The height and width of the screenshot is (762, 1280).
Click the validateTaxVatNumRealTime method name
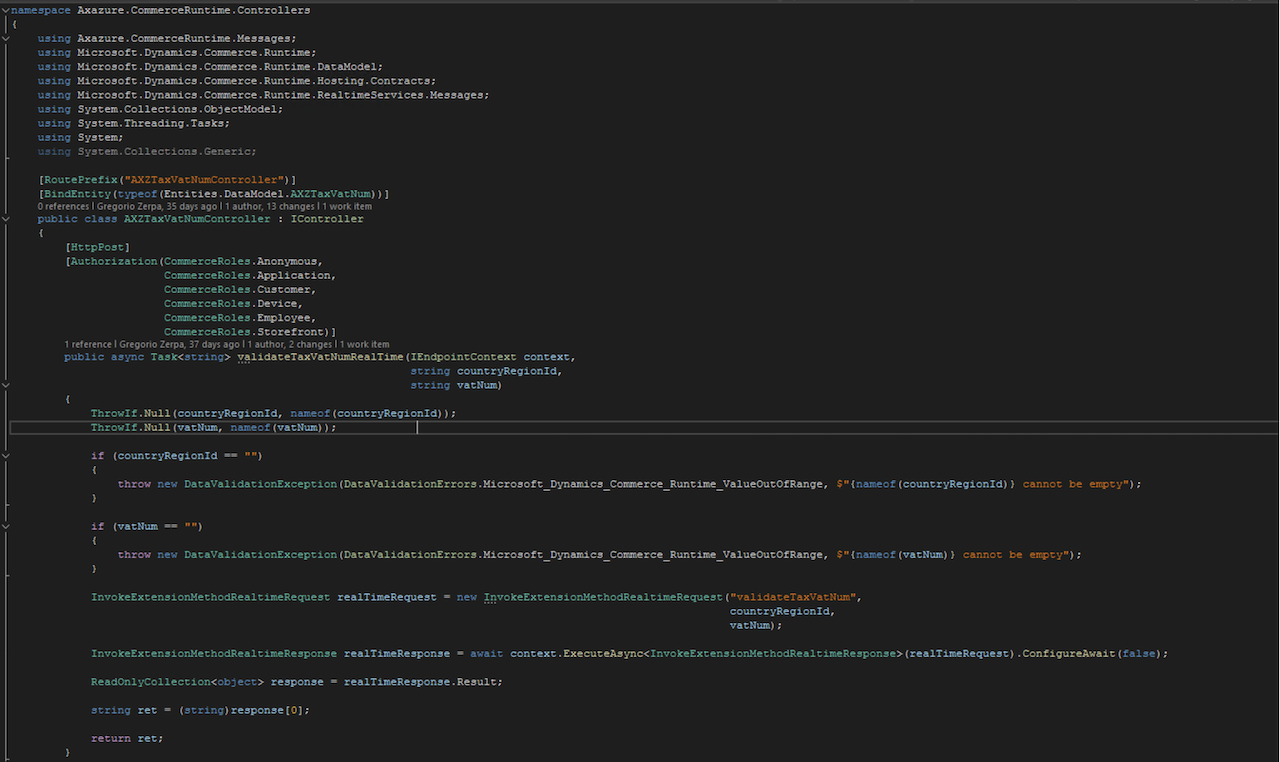click(x=320, y=357)
